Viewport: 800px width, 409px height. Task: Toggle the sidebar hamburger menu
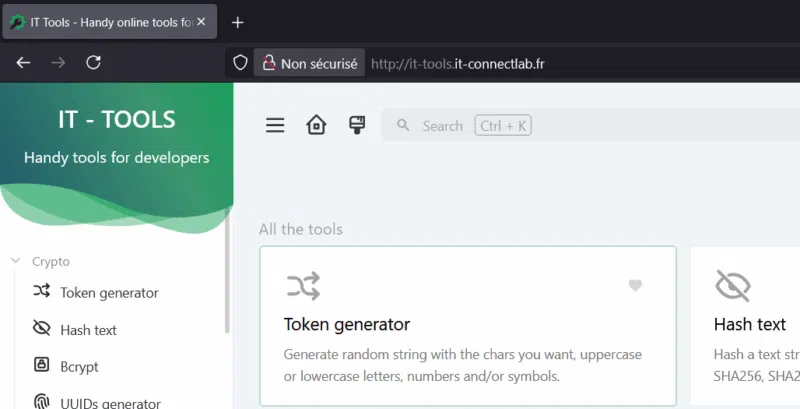pyautogui.click(x=275, y=125)
